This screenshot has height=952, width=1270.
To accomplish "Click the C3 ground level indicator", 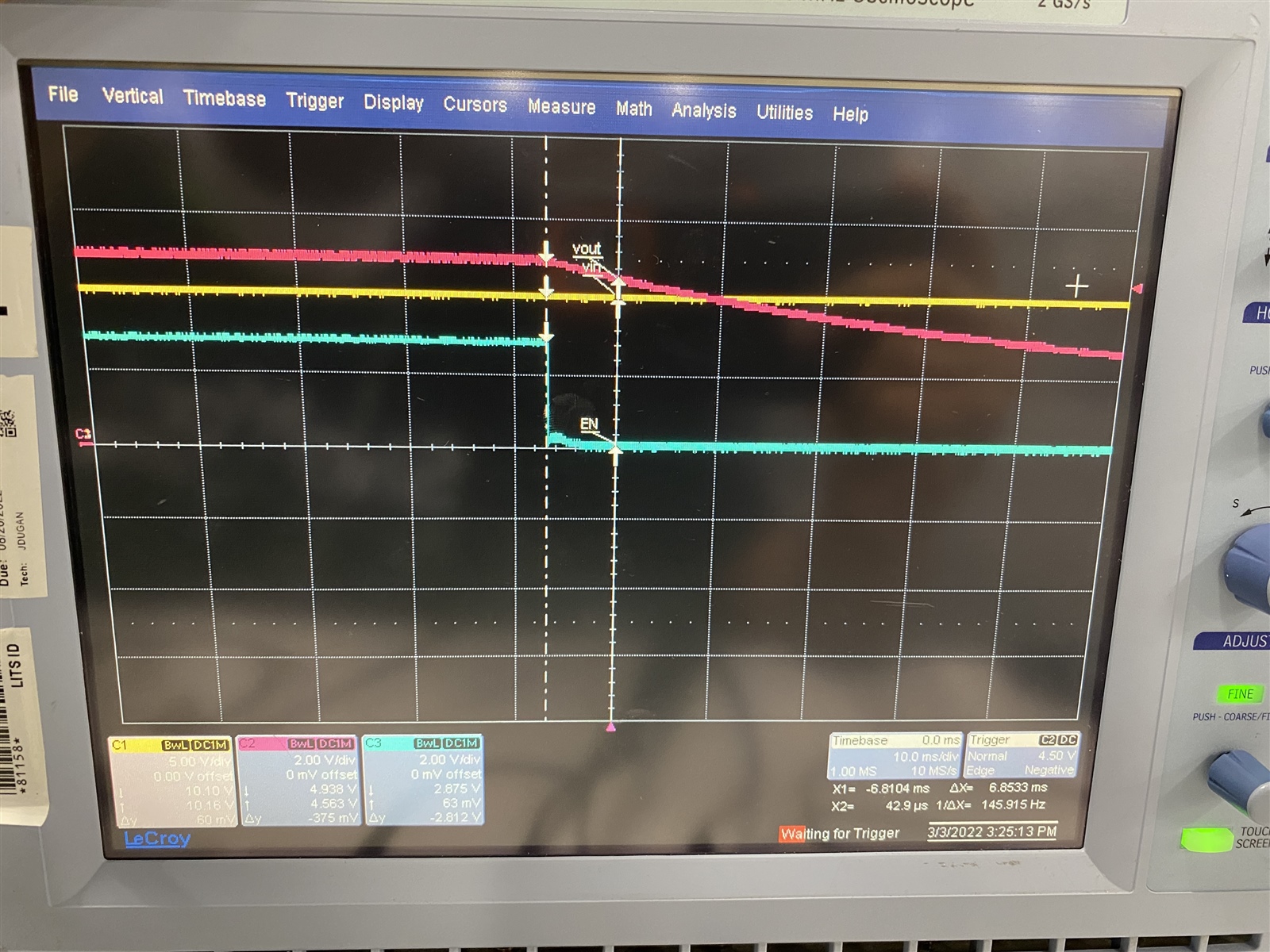I will coord(84,436).
